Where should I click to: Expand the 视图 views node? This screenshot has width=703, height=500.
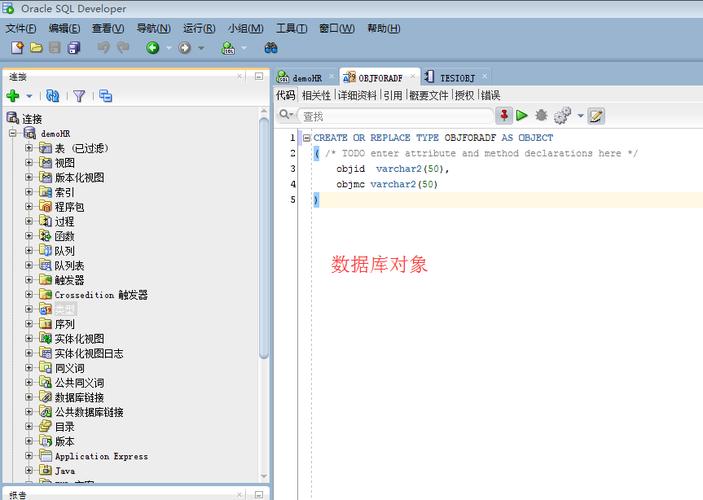pyautogui.click(x=29, y=162)
